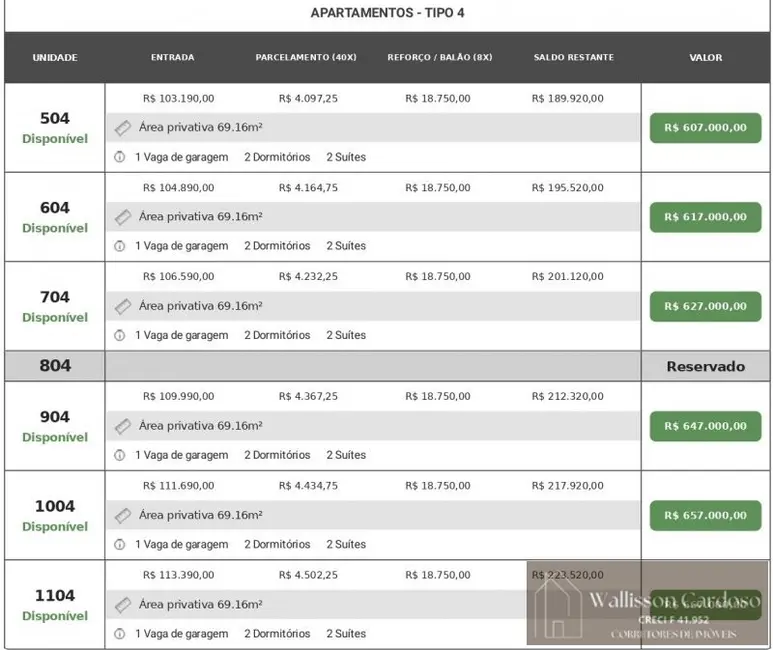Click the Disponível status under unit 504
Viewport: 773px width, 650px height.
(x=55, y=138)
